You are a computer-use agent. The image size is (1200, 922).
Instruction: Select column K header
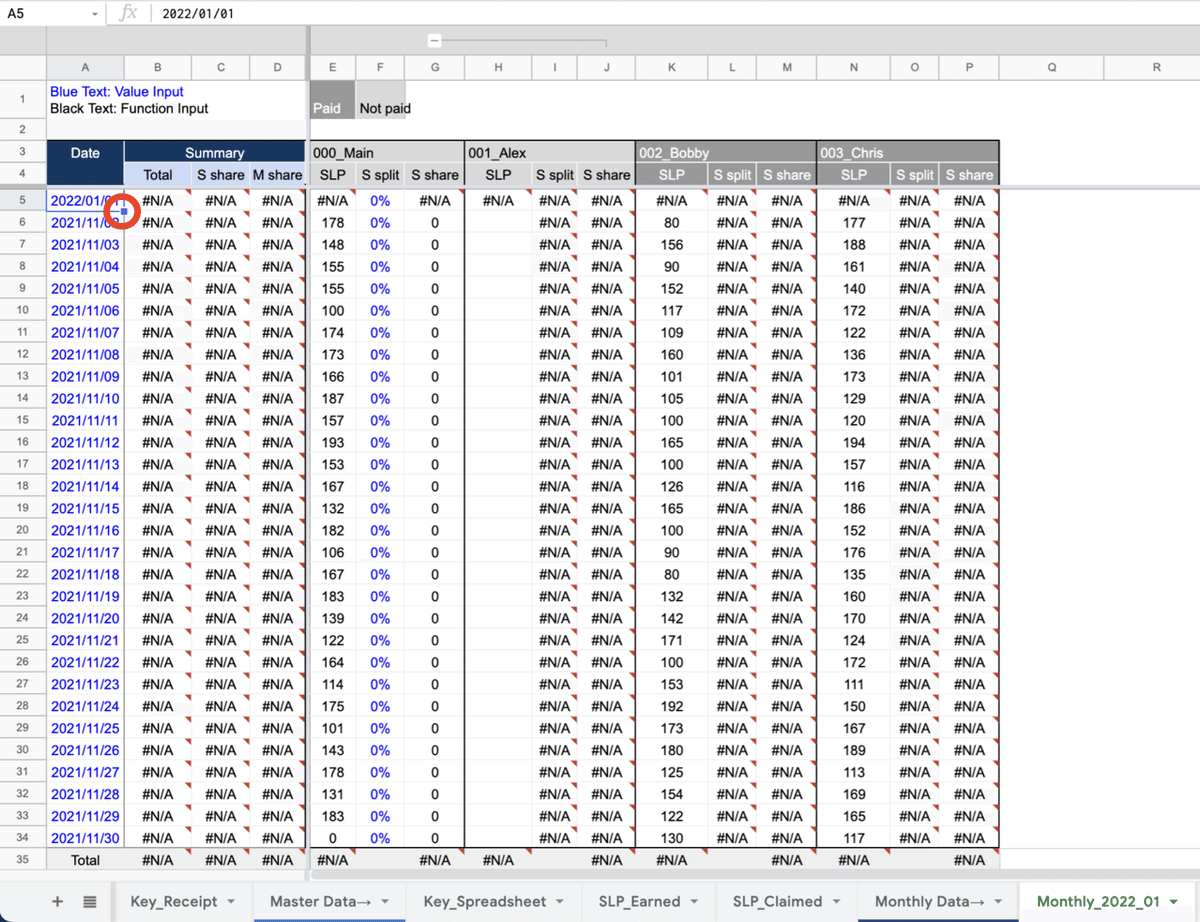tap(671, 67)
